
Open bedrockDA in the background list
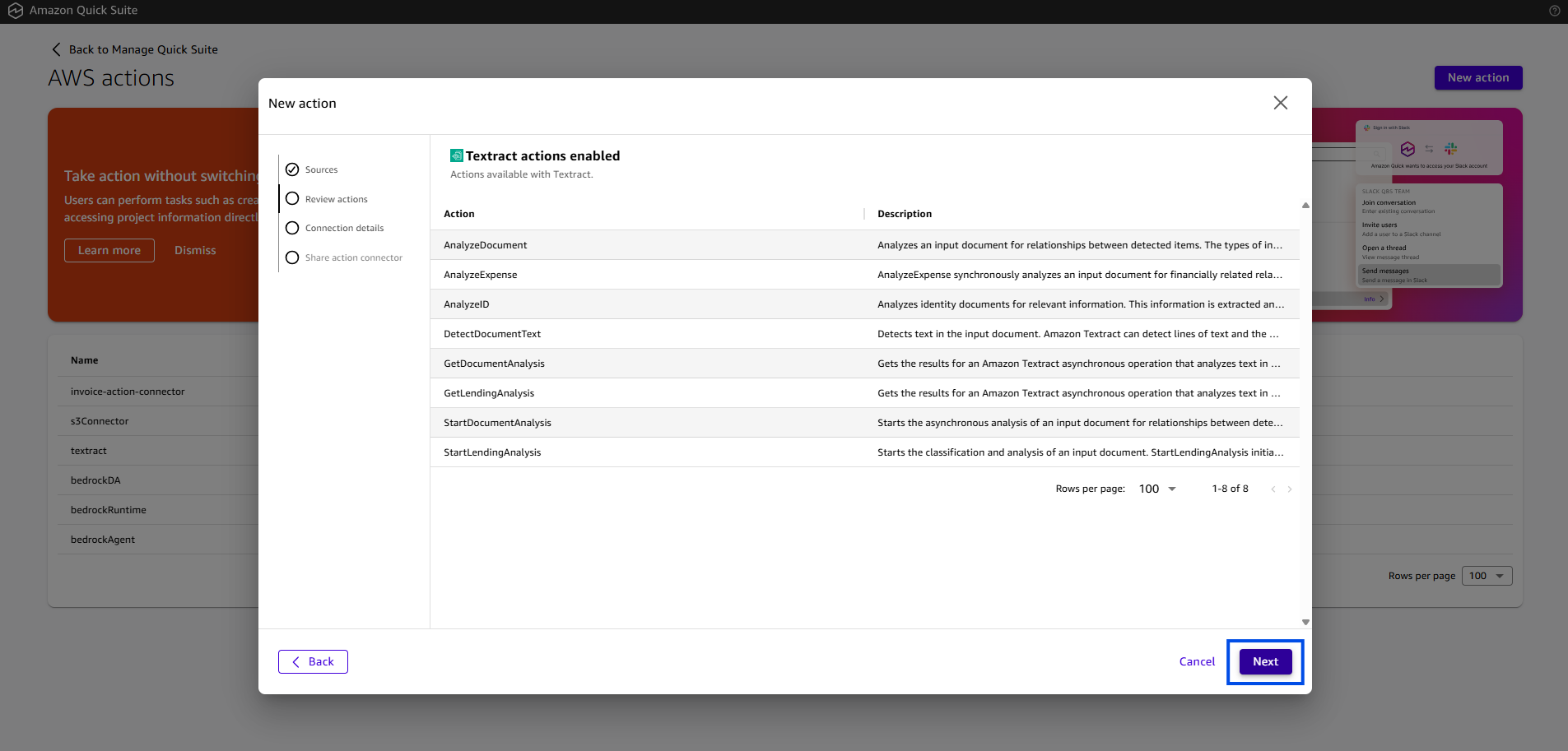pos(95,480)
